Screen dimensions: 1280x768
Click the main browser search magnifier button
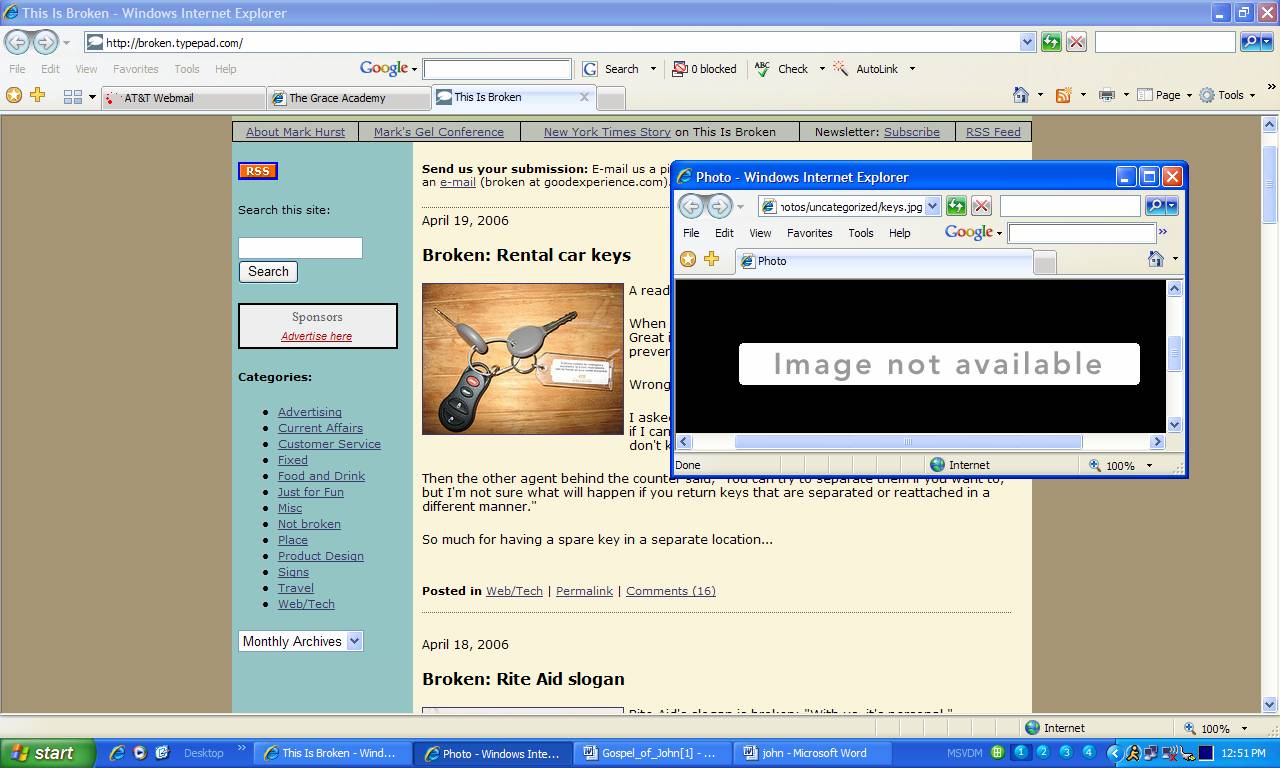[1250, 42]
